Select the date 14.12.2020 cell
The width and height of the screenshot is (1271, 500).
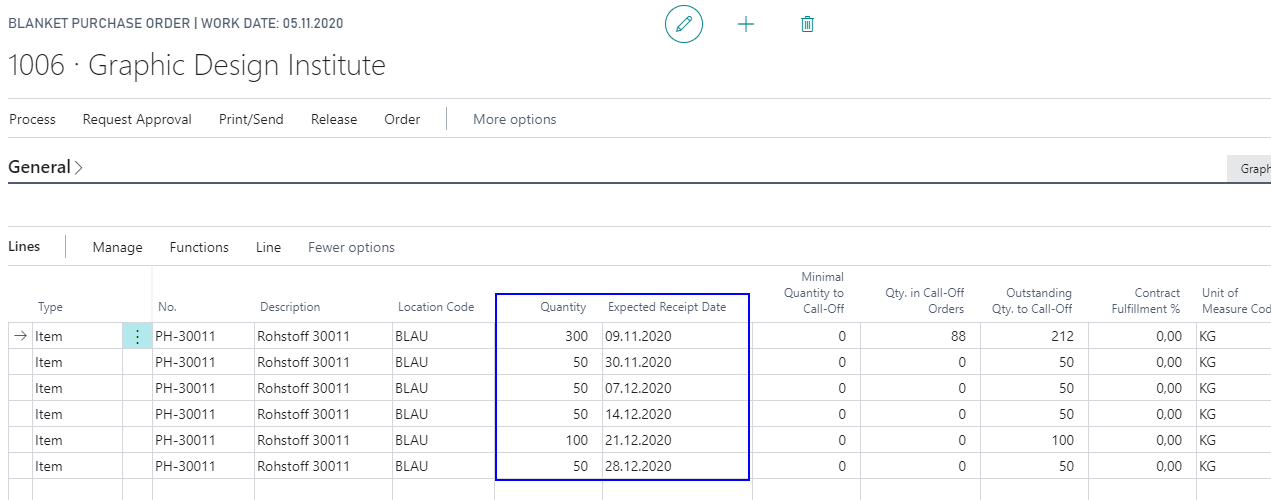coord(675,414)
